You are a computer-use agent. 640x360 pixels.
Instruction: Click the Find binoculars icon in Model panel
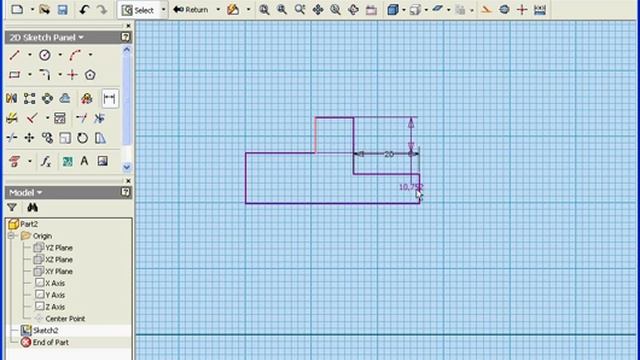coord(33,208)
